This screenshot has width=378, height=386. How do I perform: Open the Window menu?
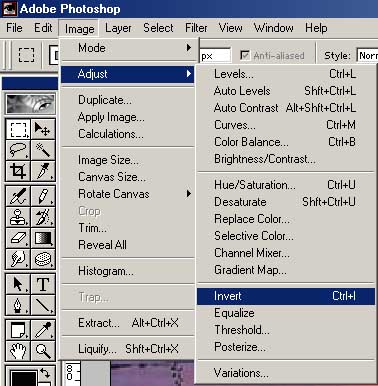pos(274,28)
